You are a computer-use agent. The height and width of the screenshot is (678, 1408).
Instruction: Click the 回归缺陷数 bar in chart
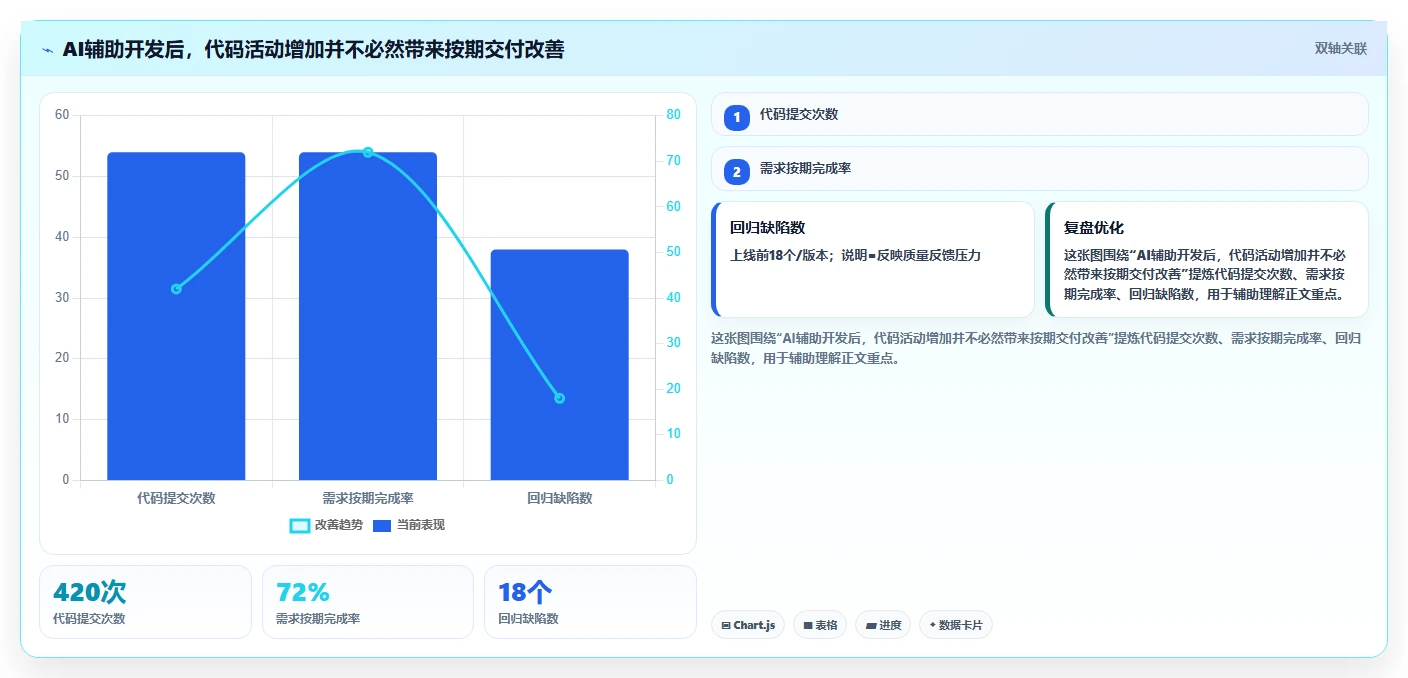coord(559,365)
